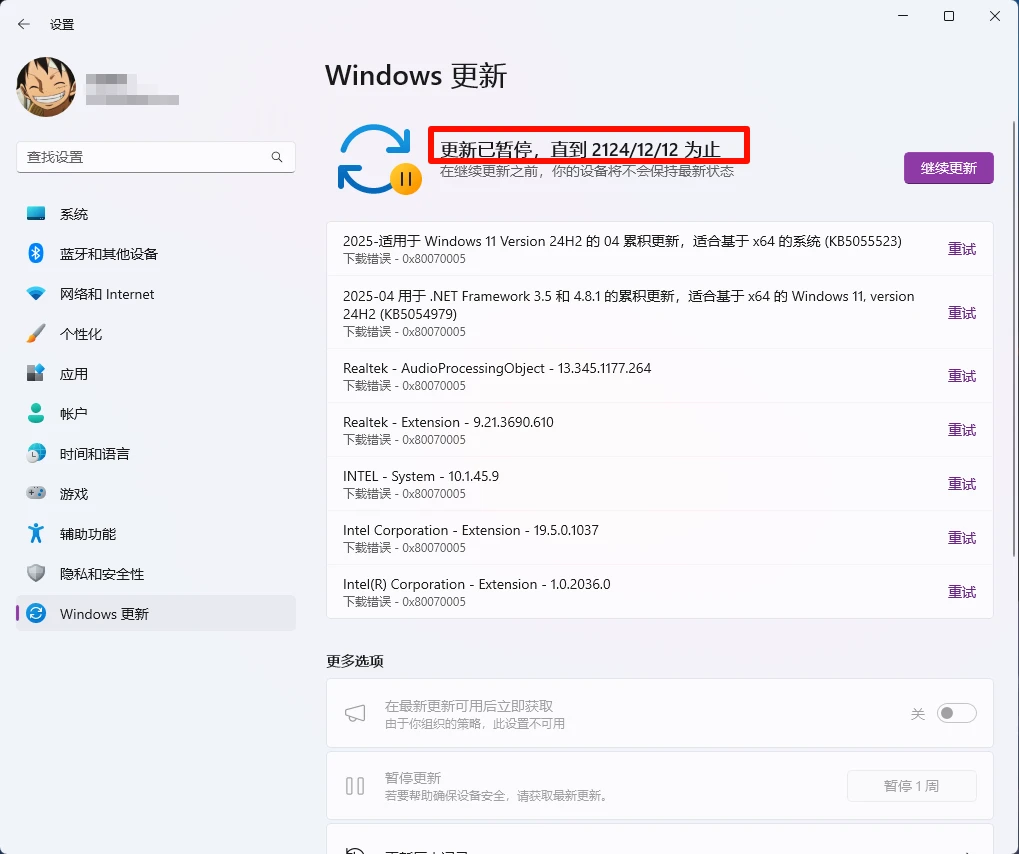The height and width of the screenshot is (854, 1019).
Task: Click the 查找设置 search field
Action: point(155,157)
